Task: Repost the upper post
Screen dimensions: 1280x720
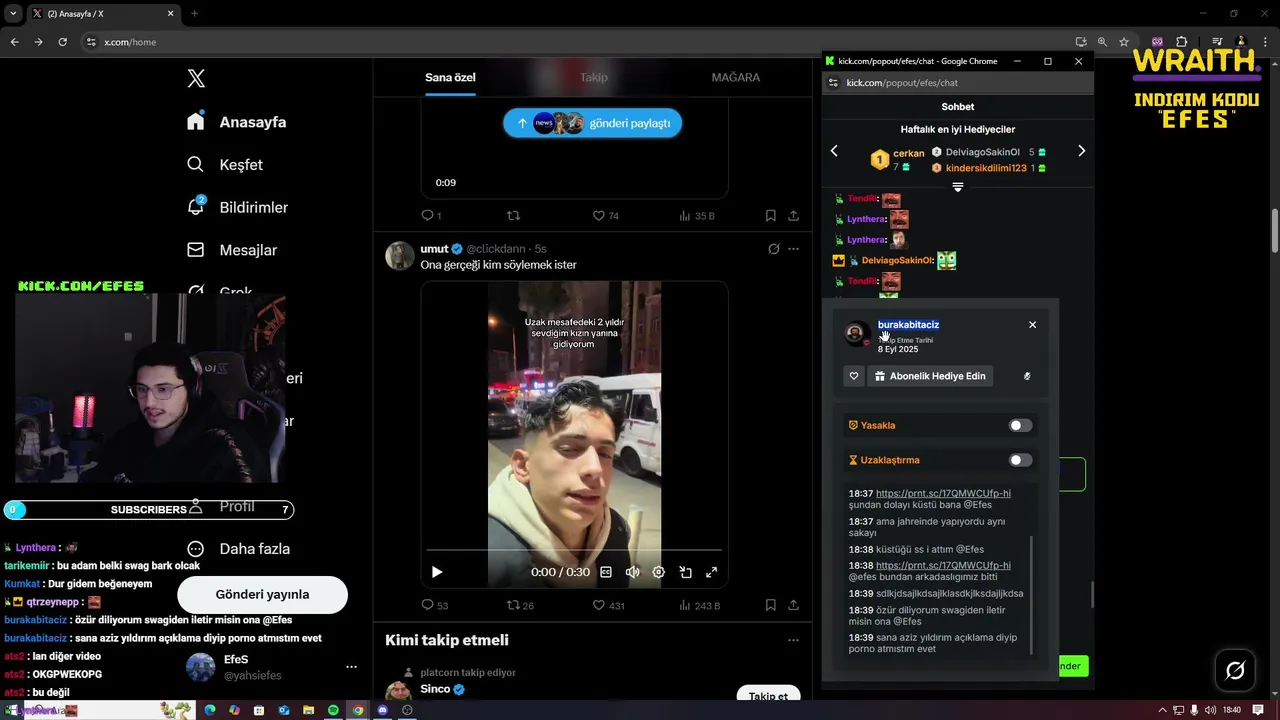Action: (513, 215)
